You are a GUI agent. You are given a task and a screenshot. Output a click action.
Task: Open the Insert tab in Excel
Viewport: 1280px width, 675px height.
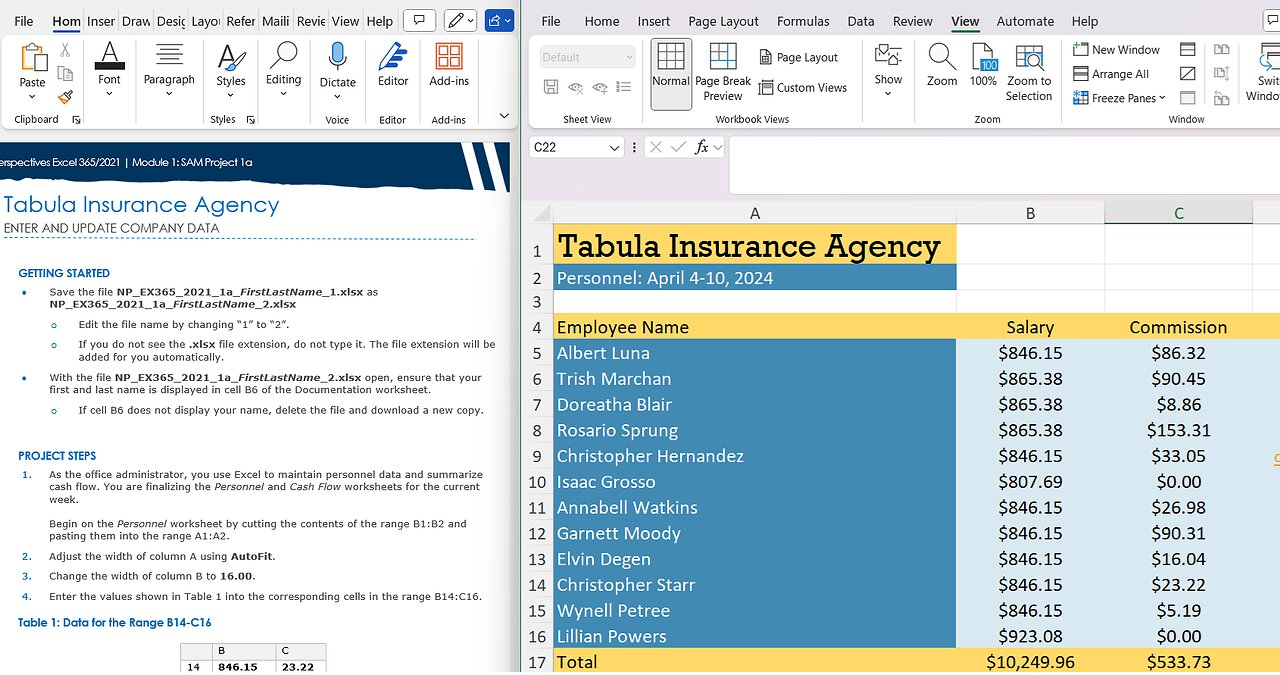(x=654, y=21)
